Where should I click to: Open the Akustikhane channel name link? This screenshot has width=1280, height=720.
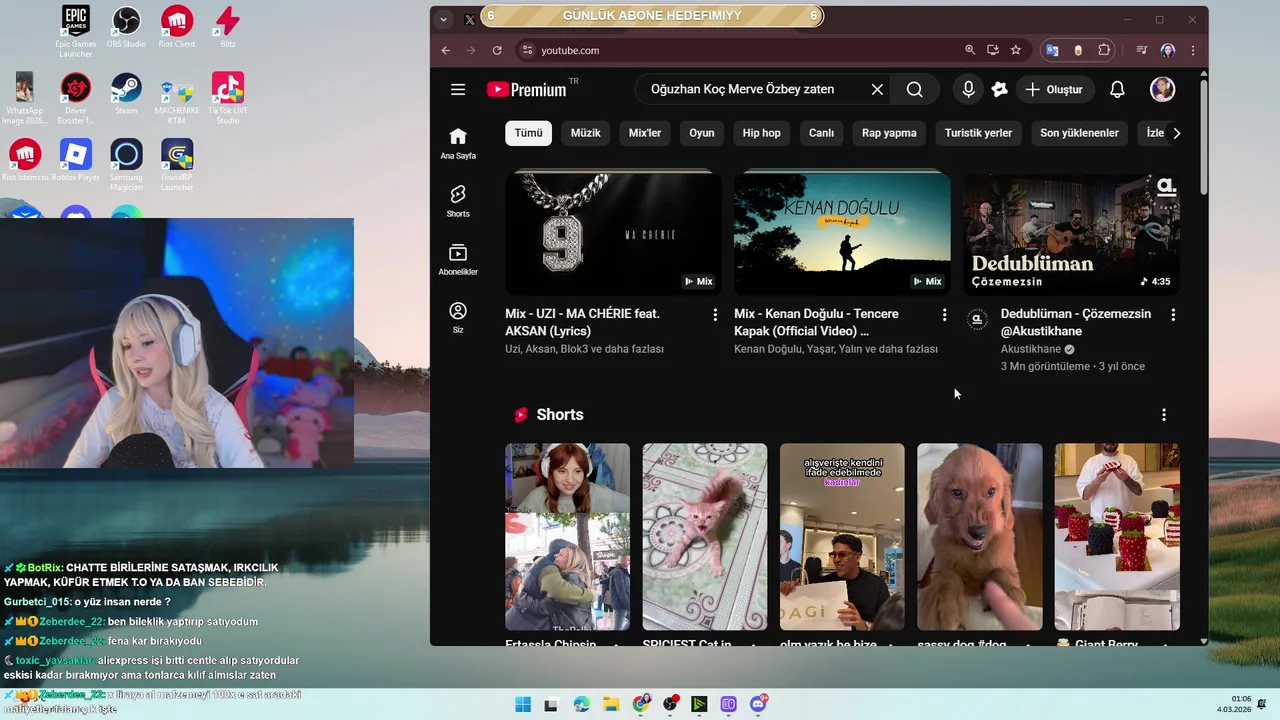pyautogui.click(x=1031, y=349)
